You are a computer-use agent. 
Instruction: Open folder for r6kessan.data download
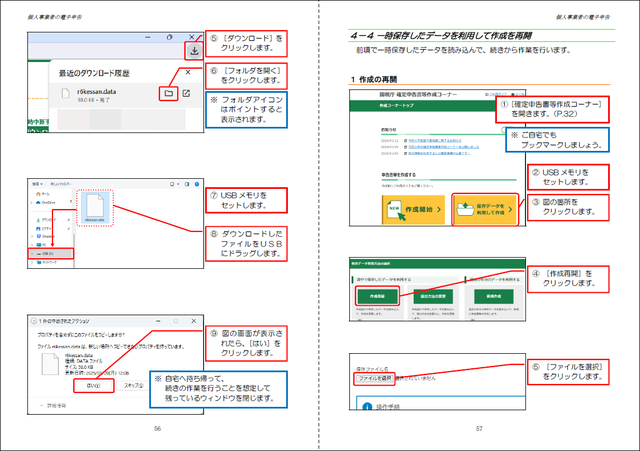(169, 93)
